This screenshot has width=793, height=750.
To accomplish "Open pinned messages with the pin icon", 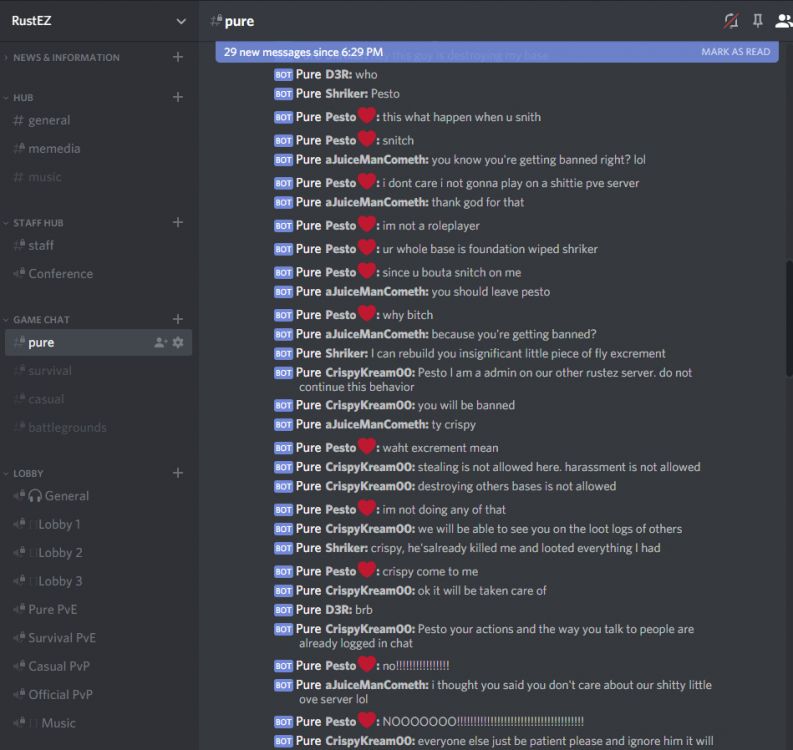I will click(757, 21).
